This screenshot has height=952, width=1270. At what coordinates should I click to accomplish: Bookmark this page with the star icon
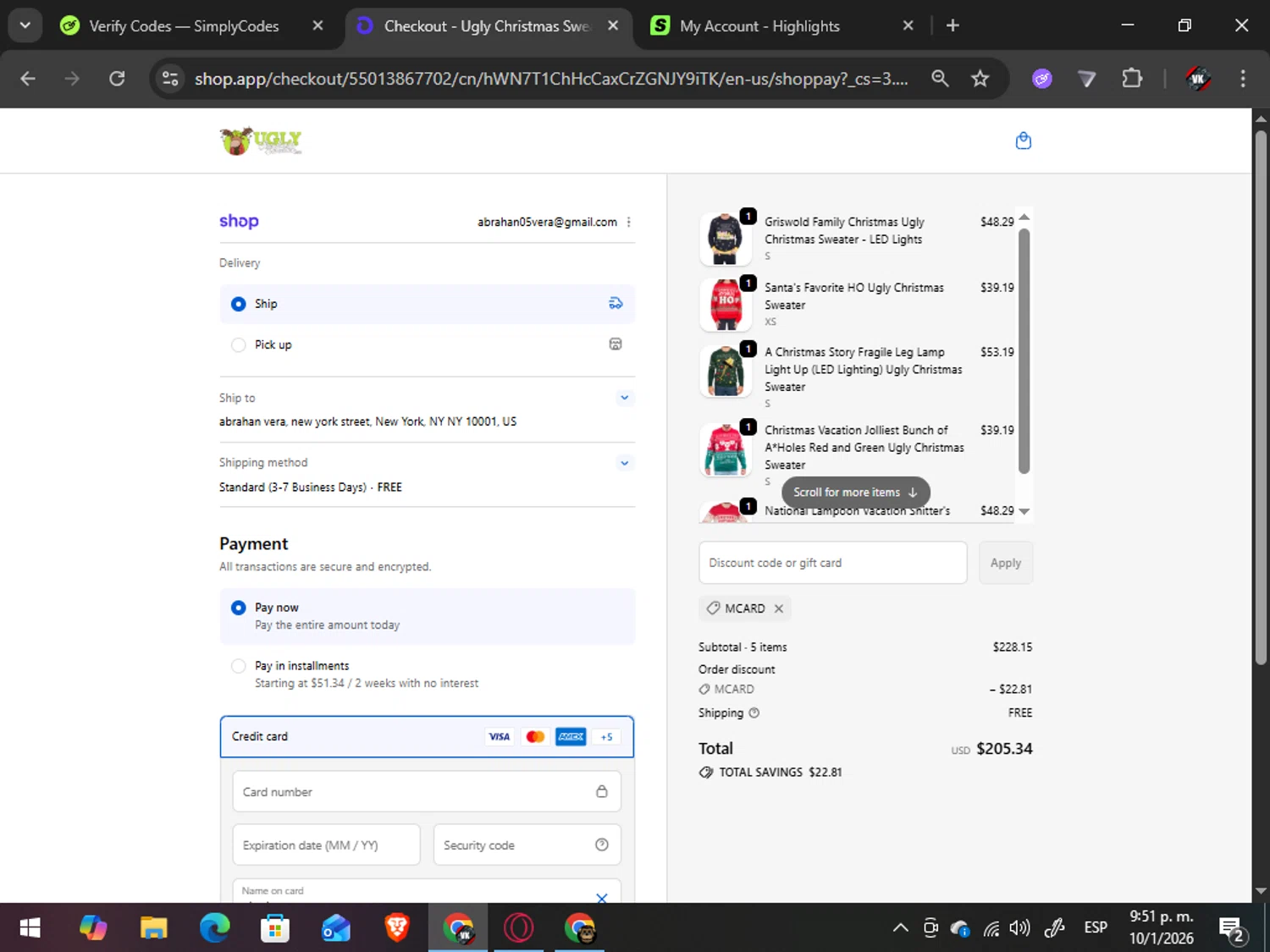click(x=980, y=79)
